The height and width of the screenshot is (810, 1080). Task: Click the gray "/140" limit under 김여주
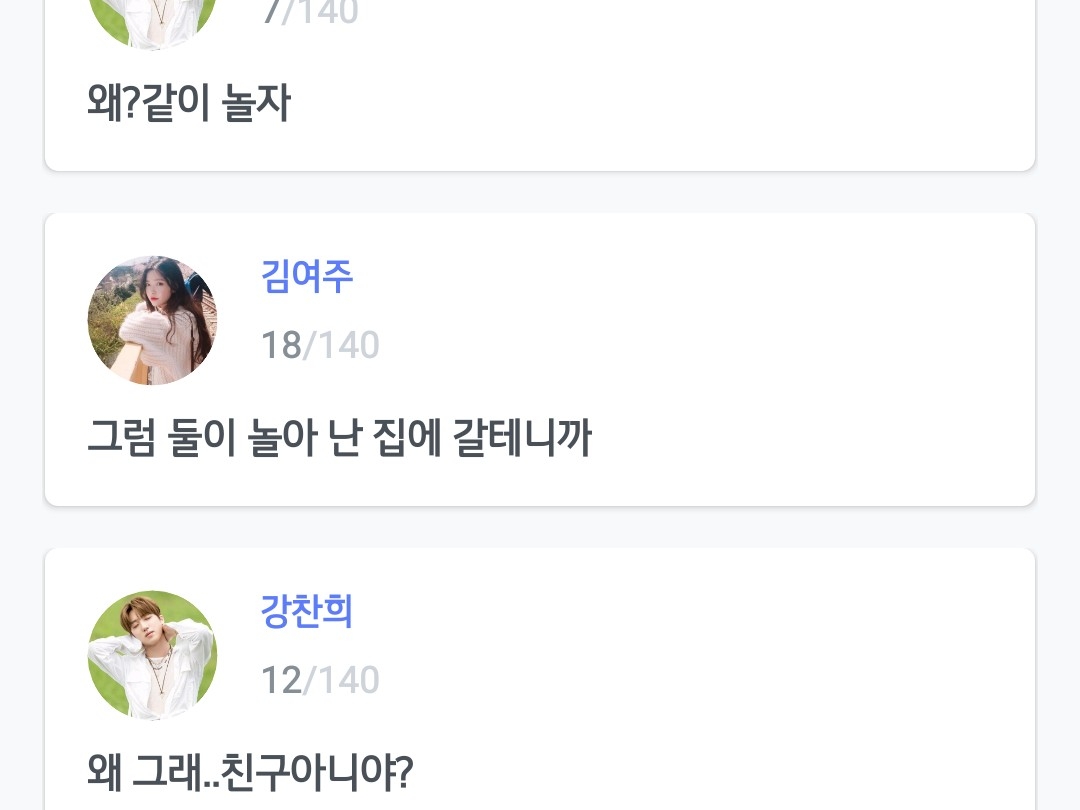(x=341, y=345)
